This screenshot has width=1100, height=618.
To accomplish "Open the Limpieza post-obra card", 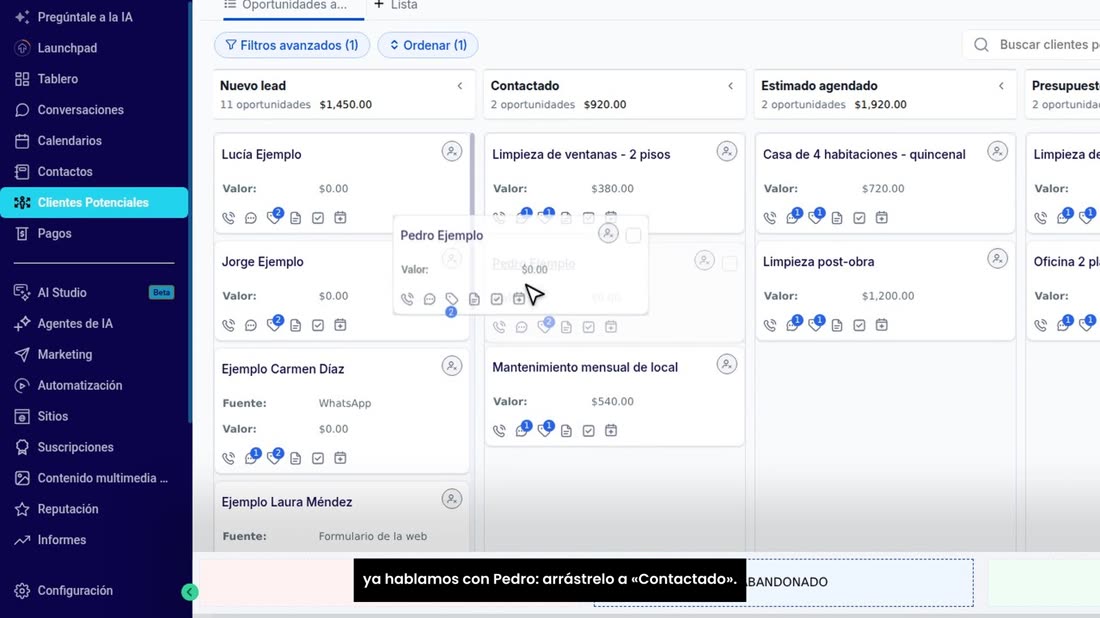I will [x=819, y=262].
